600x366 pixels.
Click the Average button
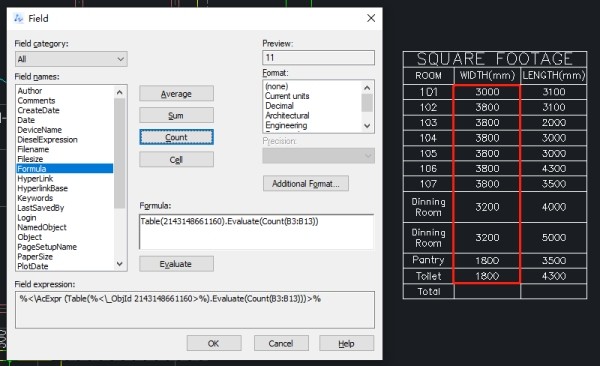176,94
